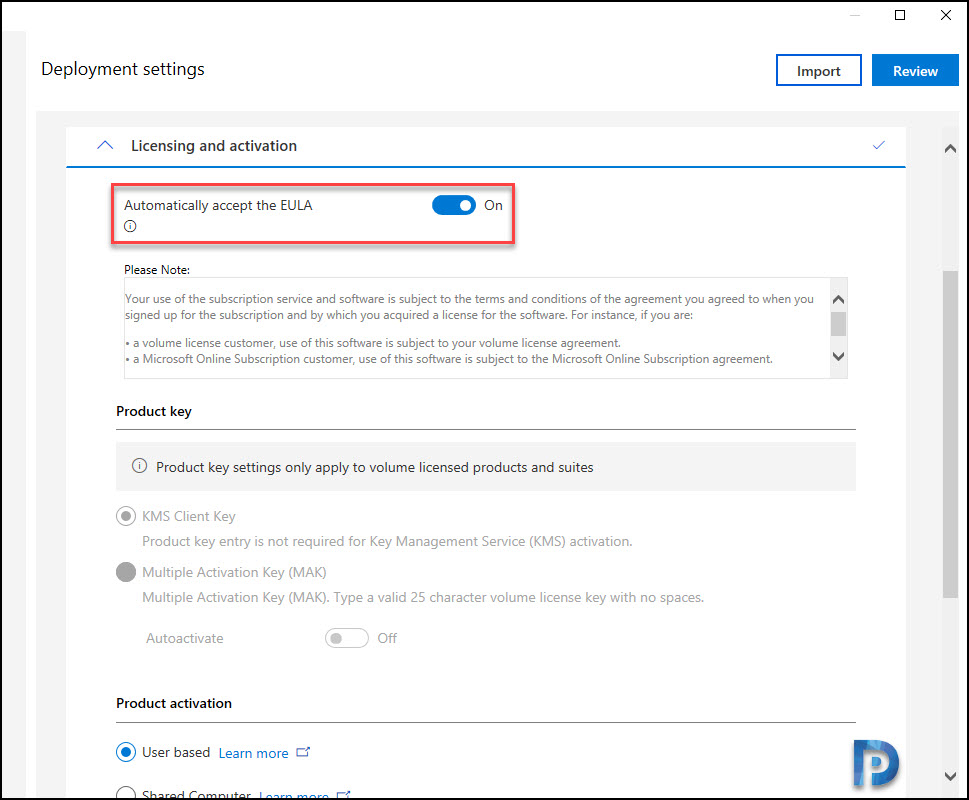Screen dimensions: 969x800
Task: Open external link icon next to User based
Action: [x=303, y=752]
